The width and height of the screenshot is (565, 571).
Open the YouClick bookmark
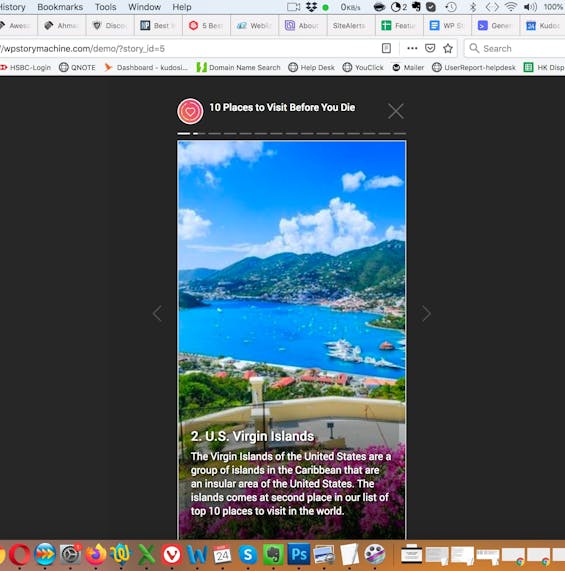[363, 67]
